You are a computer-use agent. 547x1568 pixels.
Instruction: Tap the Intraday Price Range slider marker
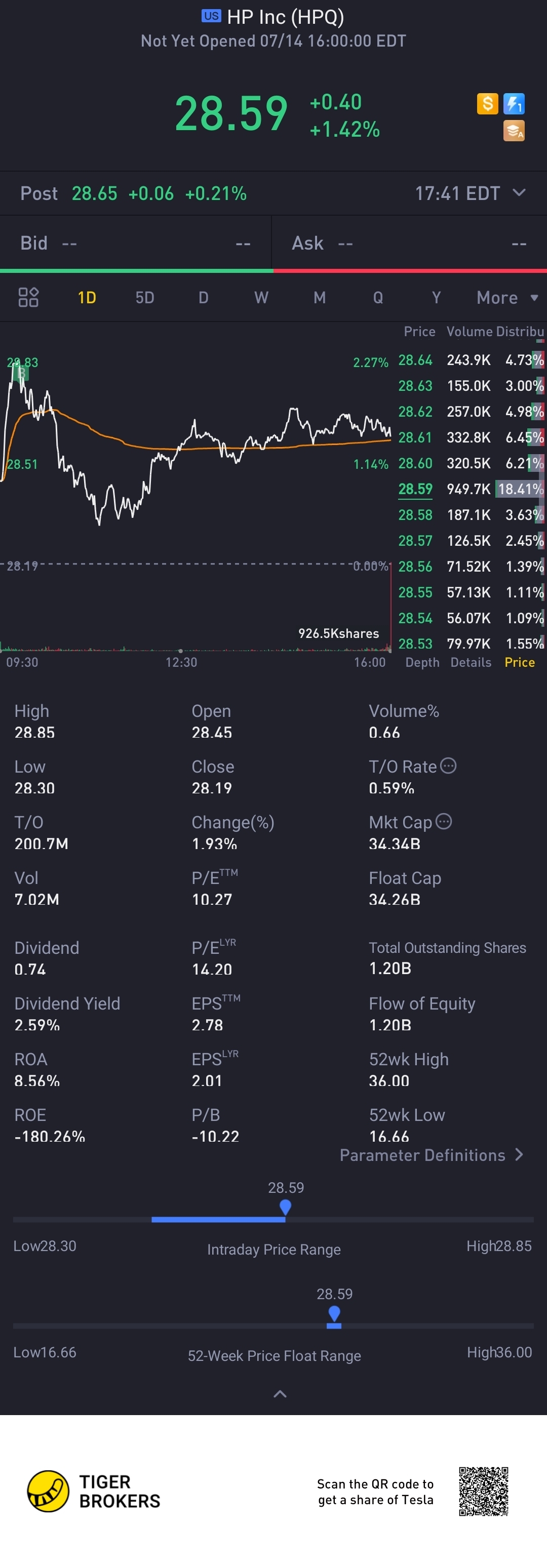click(x=285, y=1206)
